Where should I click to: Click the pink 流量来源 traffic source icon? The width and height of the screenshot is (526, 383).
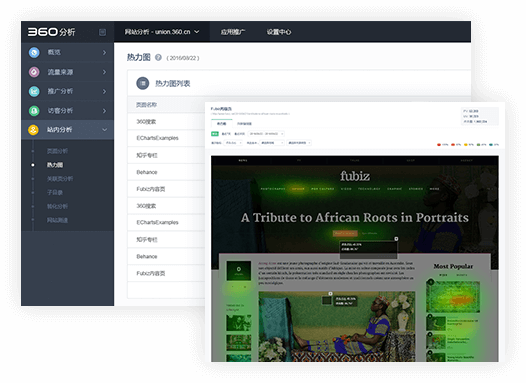click(34, 72)
